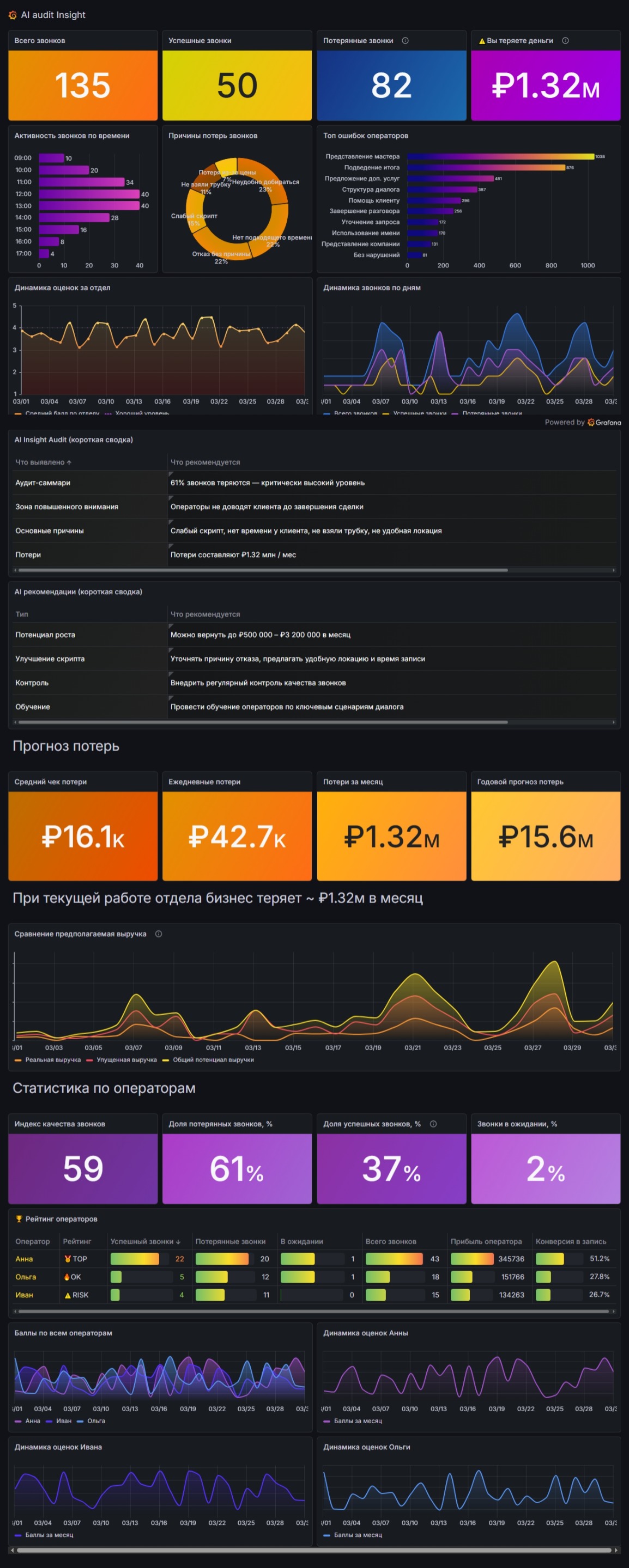Open Всего звонков stat panel title menu
Screen dimensions: 629x1568
[40, 41]
